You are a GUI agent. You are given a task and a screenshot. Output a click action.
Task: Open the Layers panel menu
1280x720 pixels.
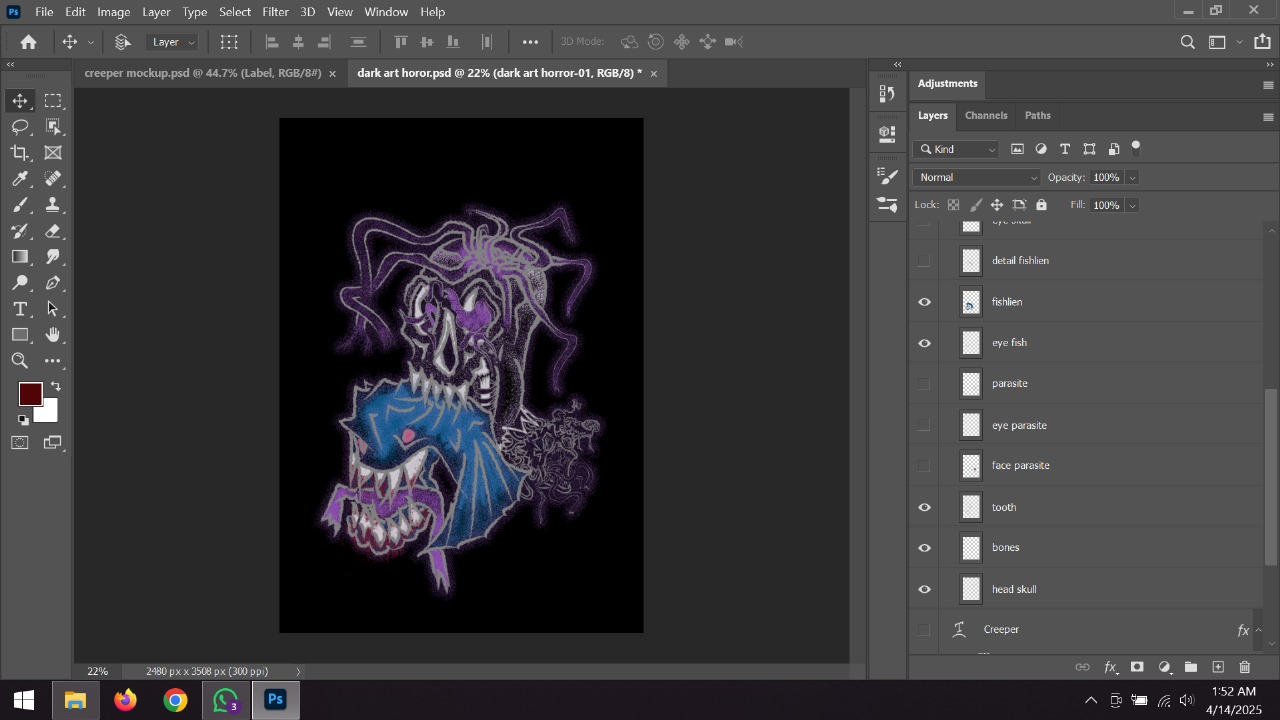point(1268,117)
